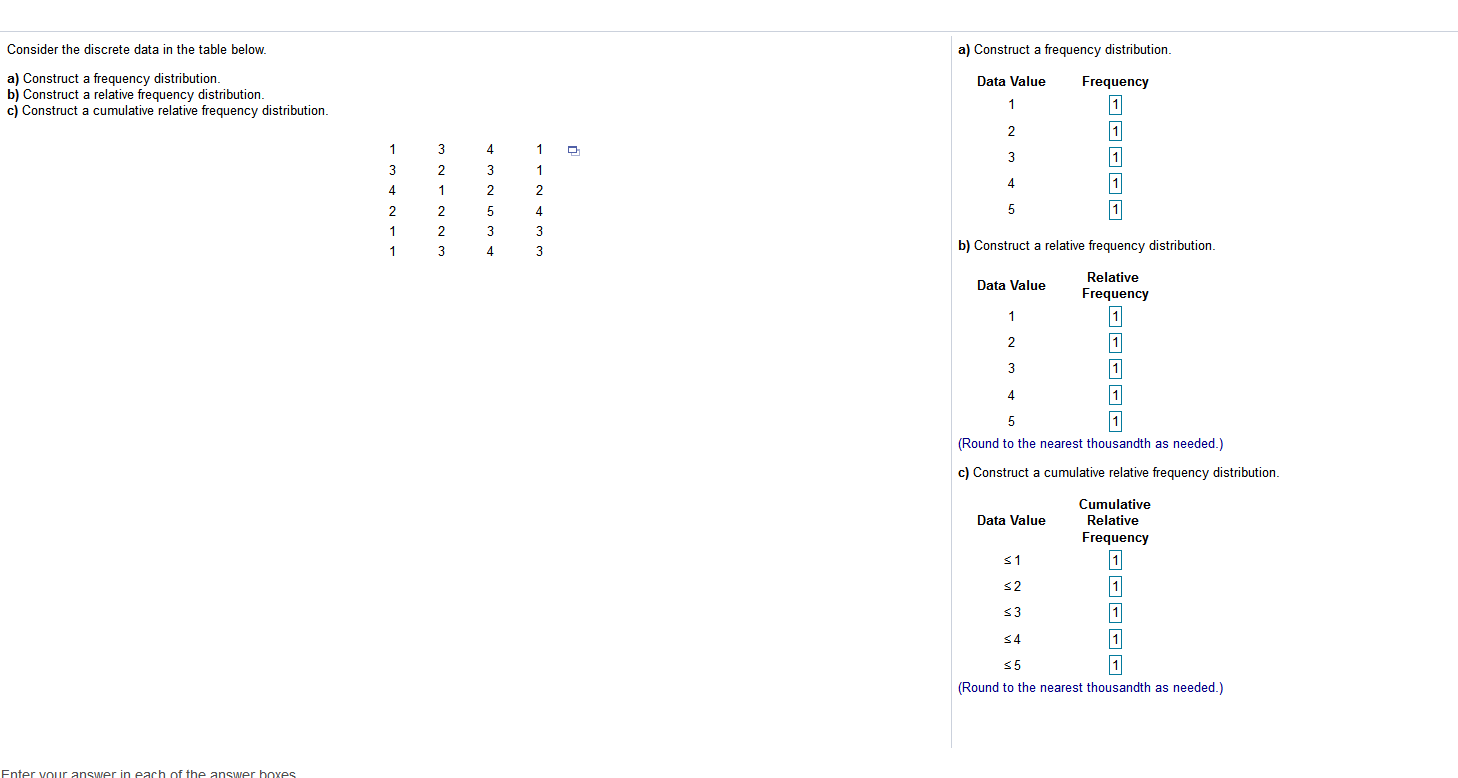Select the relative frequency box for value 1

pos(1114,316)
